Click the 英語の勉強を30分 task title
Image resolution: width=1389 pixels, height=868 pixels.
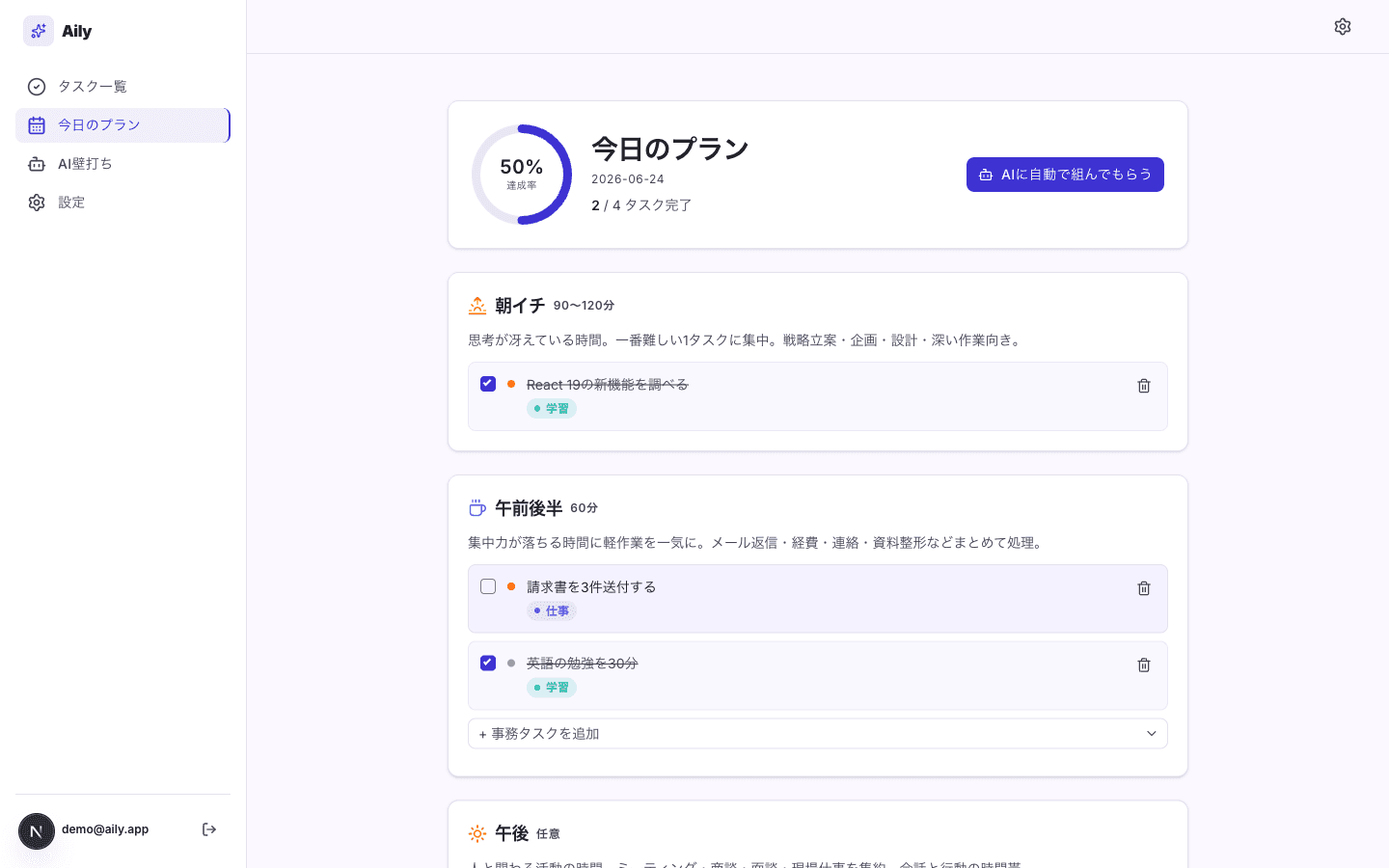point(583,664)
